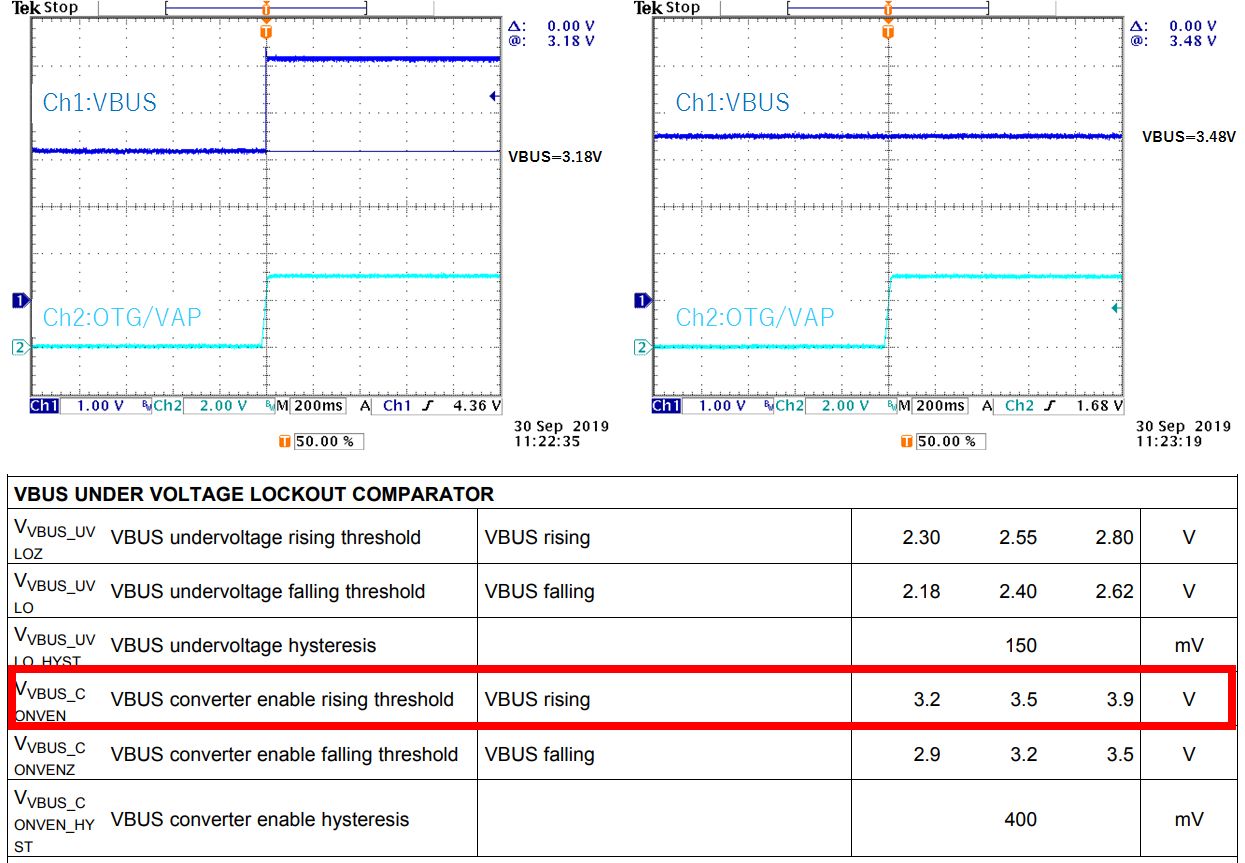Click the maximum value '2.80'
This screenshot has width=1245, height=863.
tap(1114, 537)
